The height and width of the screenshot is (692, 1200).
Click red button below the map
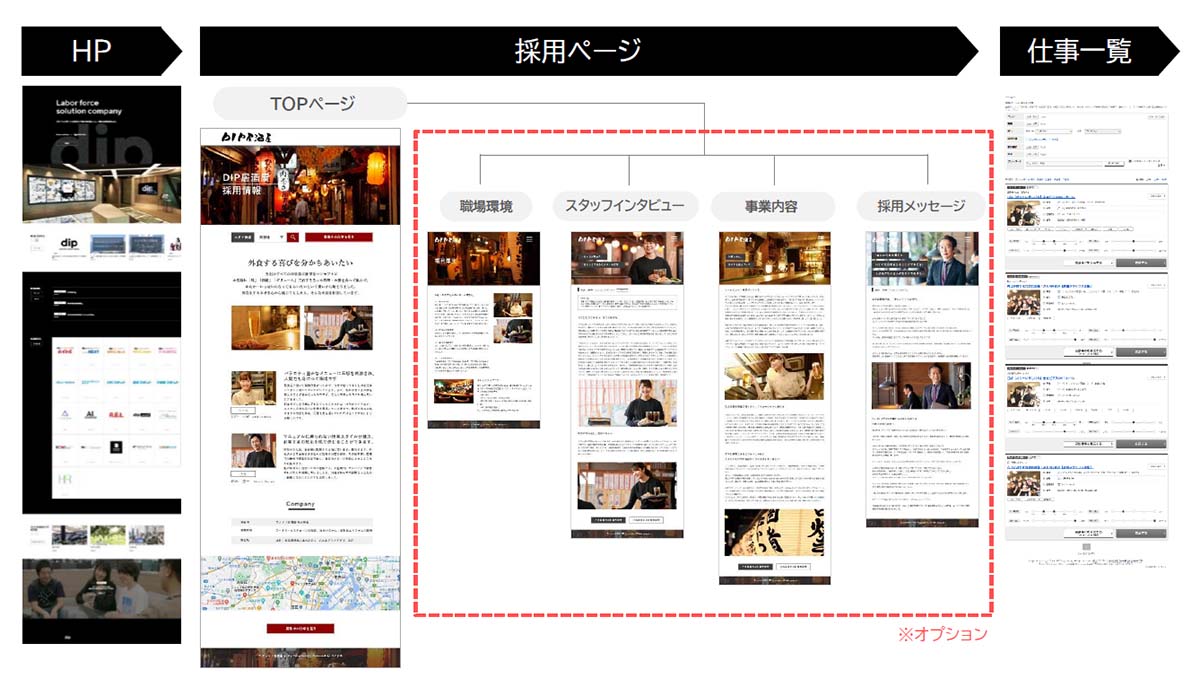(x=301, y=628)
